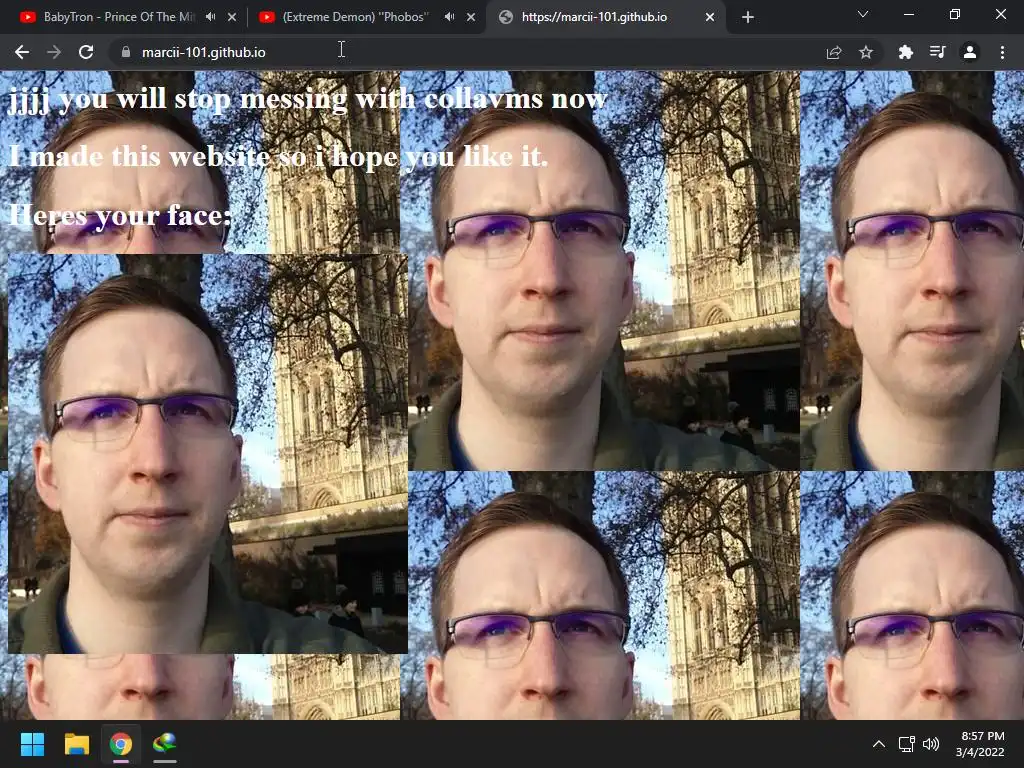Open the media control icon in toolbar

(x=938, y=52)
